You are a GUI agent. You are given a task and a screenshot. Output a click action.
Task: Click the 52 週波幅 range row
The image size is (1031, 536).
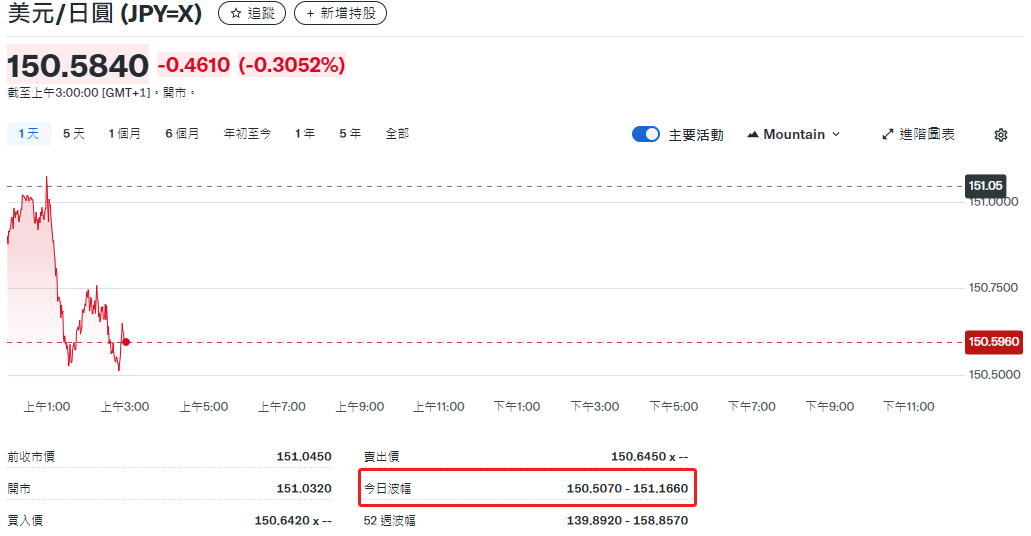pyautogui.click(x=526, y=520)
